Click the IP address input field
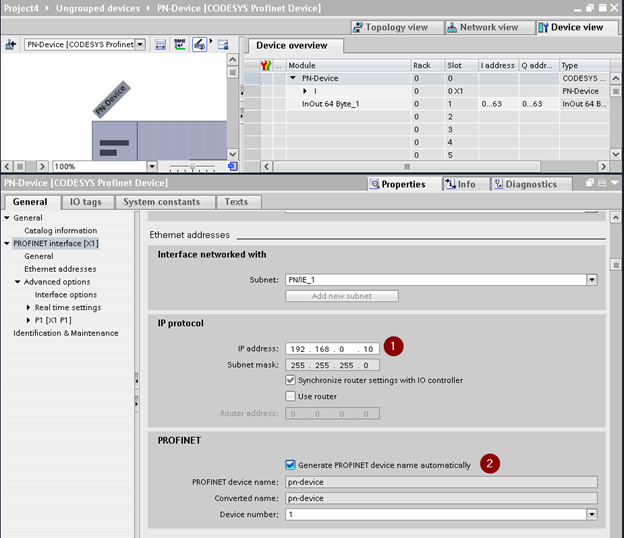Screen dimensions: 624x538 coord(332,349)
